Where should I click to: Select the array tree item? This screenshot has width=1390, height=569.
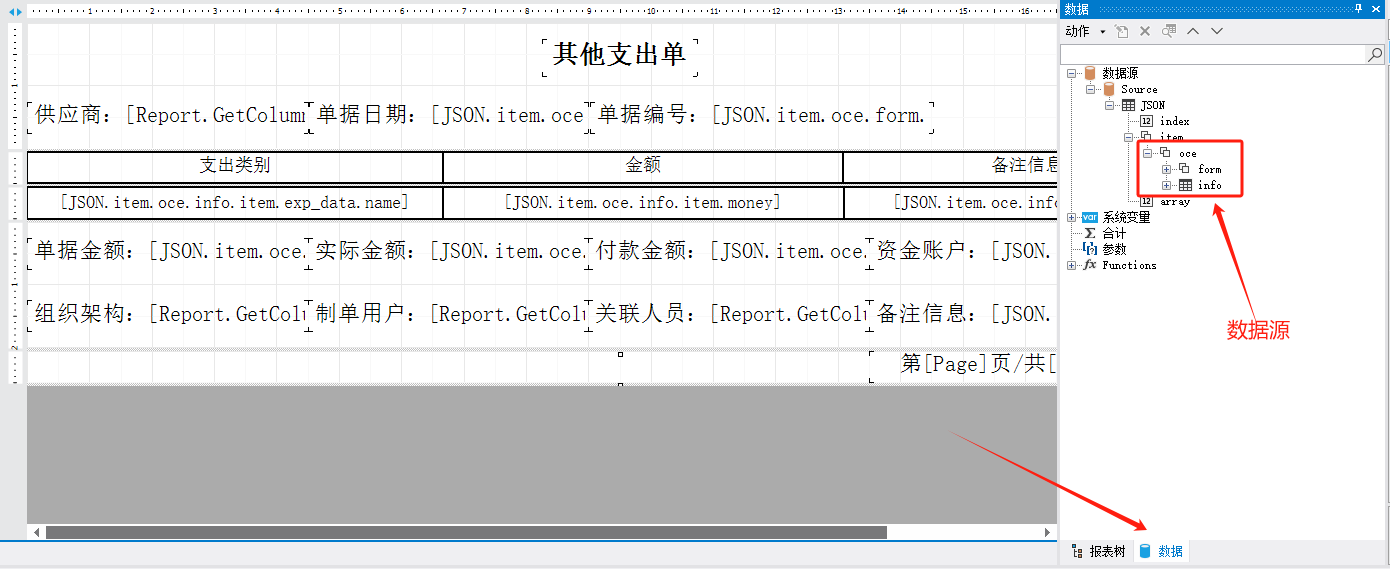[x=1174, y=201]
